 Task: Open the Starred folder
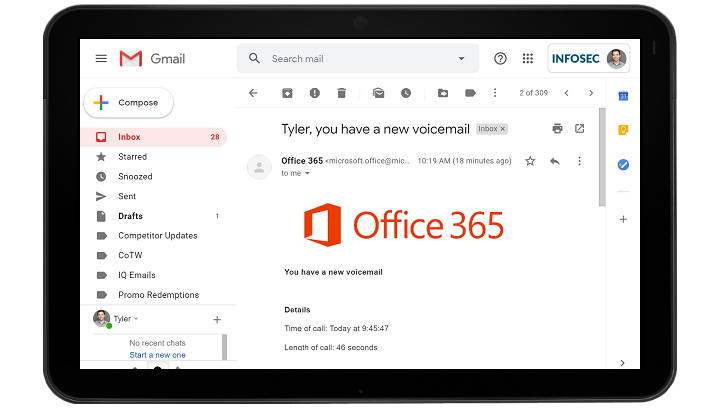pyautogui.click(x=132, y=157)
